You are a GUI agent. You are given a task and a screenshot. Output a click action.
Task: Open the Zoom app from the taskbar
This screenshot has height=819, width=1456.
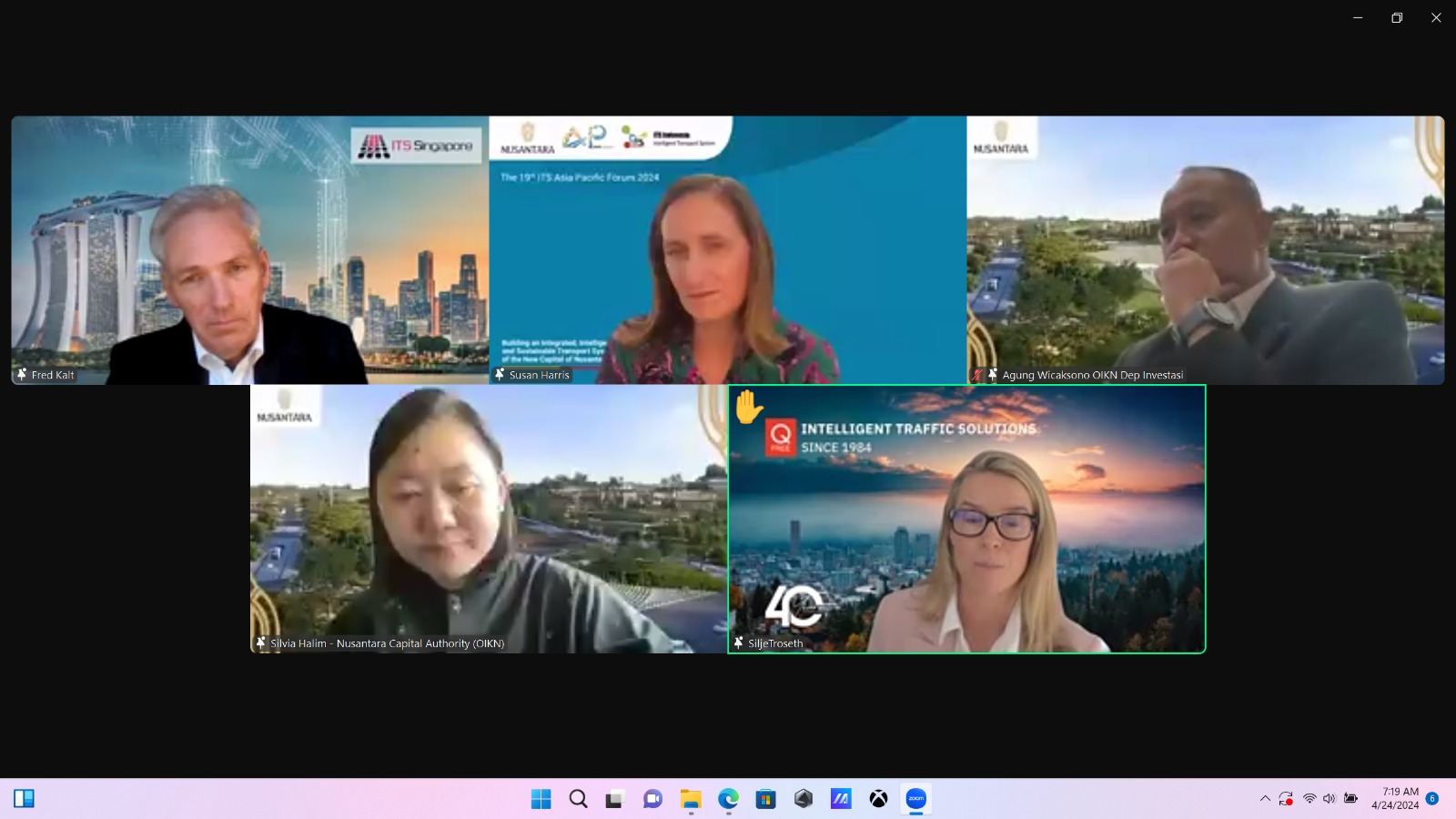pos(915,799)
